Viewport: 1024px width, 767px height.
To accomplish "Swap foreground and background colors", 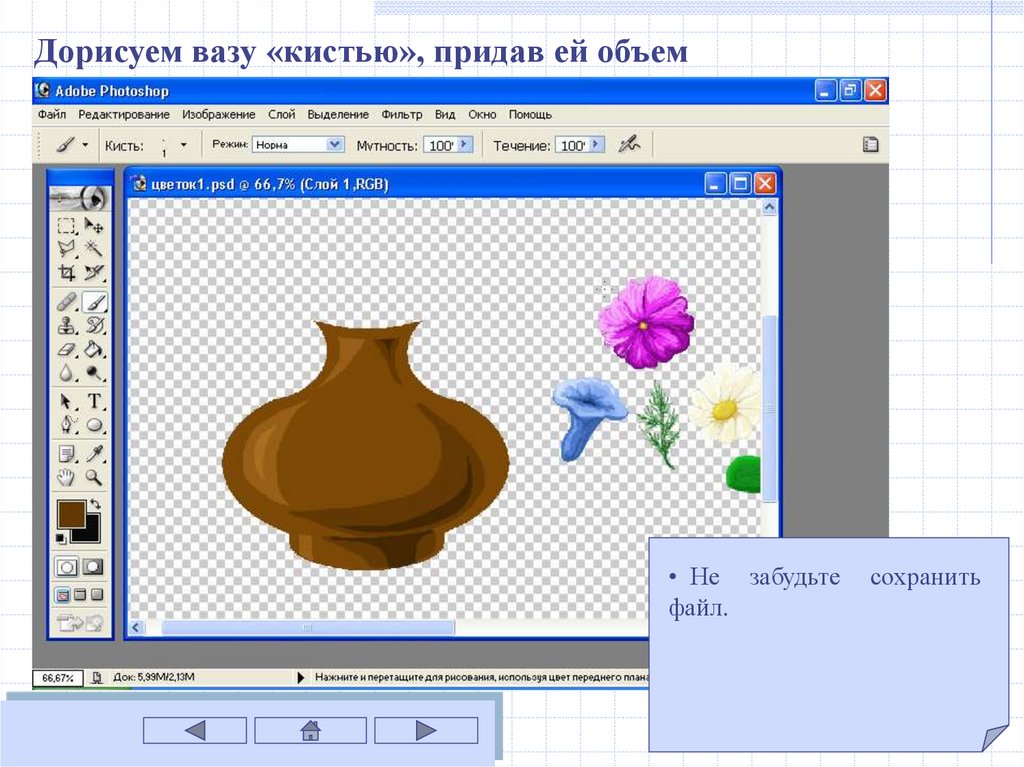I will pyautogui.click(x=96, y=504).
